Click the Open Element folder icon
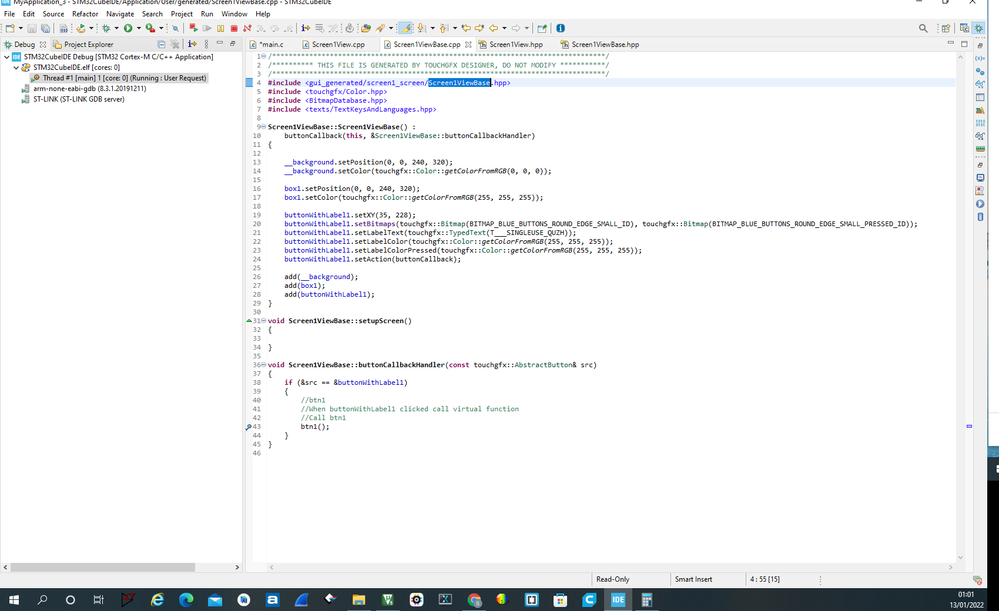The width and height of the screenshot is (999, 611). 366,28
